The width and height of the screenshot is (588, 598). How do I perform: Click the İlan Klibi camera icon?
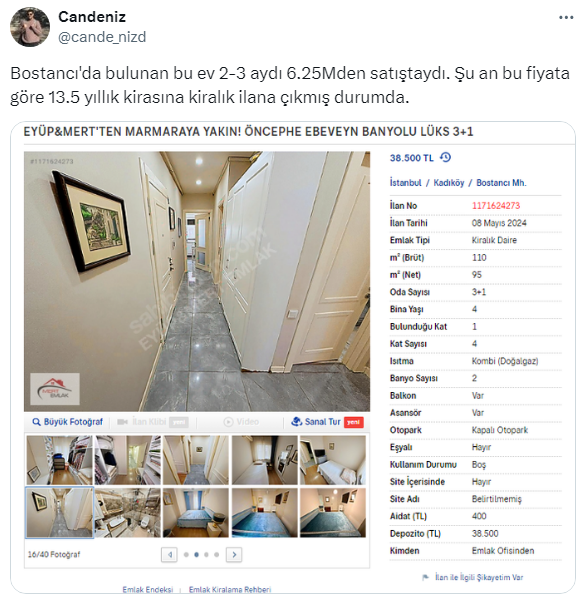(122, 422)
